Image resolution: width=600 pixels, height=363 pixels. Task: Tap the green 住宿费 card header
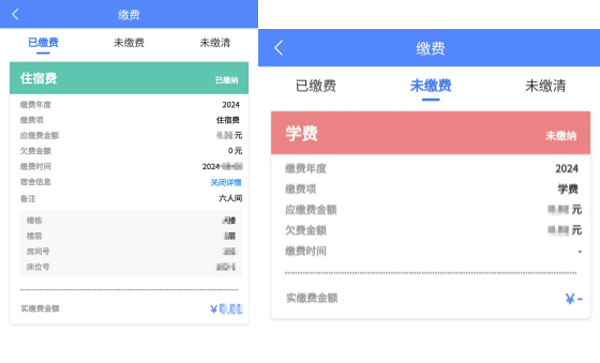129,78
